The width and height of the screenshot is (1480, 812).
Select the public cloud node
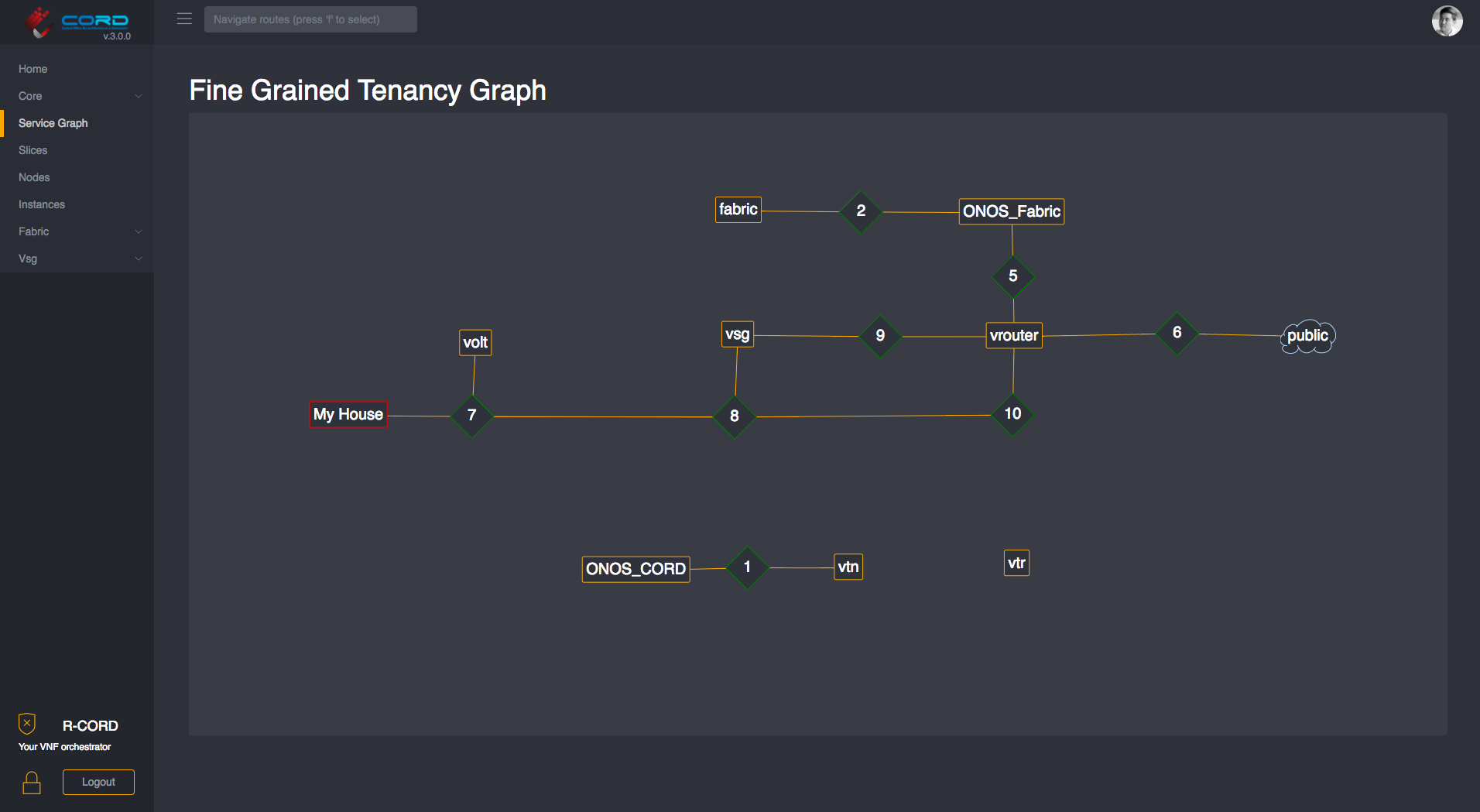tap(1307, 336)
